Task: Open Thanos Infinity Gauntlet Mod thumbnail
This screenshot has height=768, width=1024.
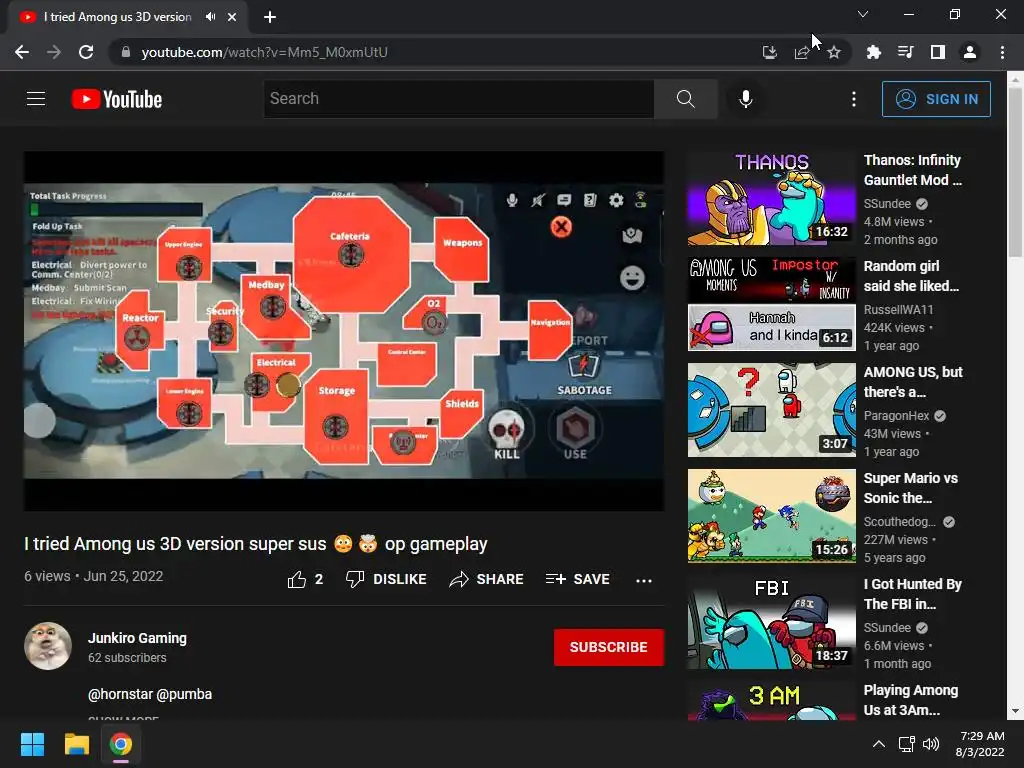Action: (x=771, y=198)
